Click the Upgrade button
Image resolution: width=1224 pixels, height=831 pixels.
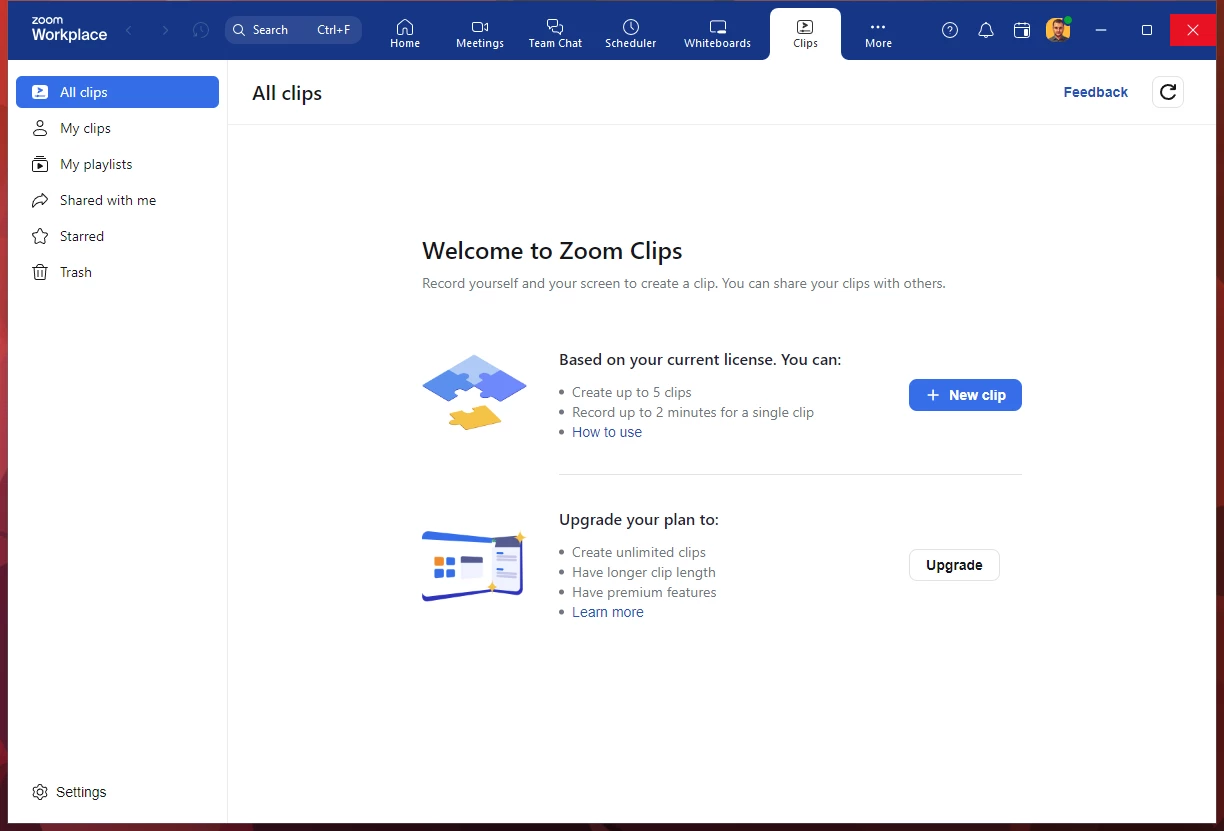coord(954,565)
